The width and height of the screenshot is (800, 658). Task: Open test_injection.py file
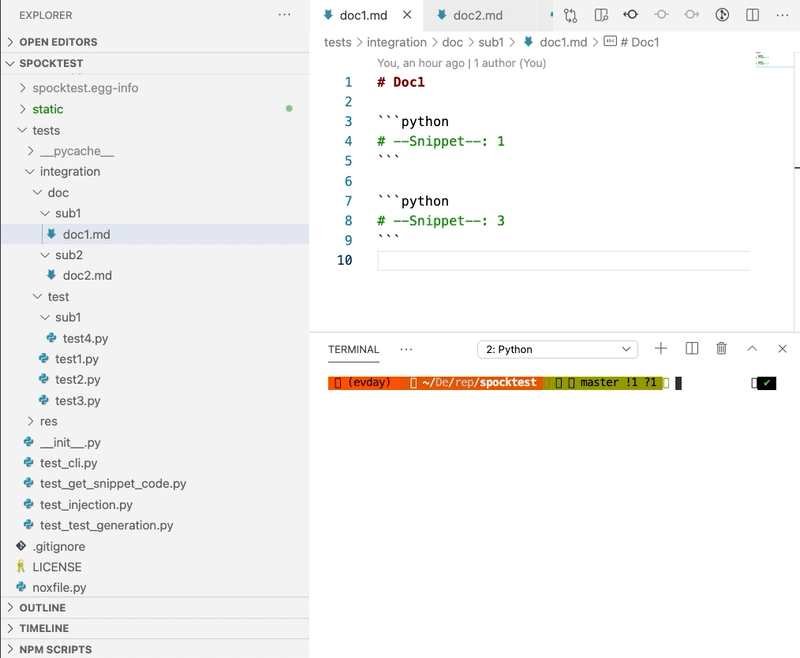coord(155,504)
